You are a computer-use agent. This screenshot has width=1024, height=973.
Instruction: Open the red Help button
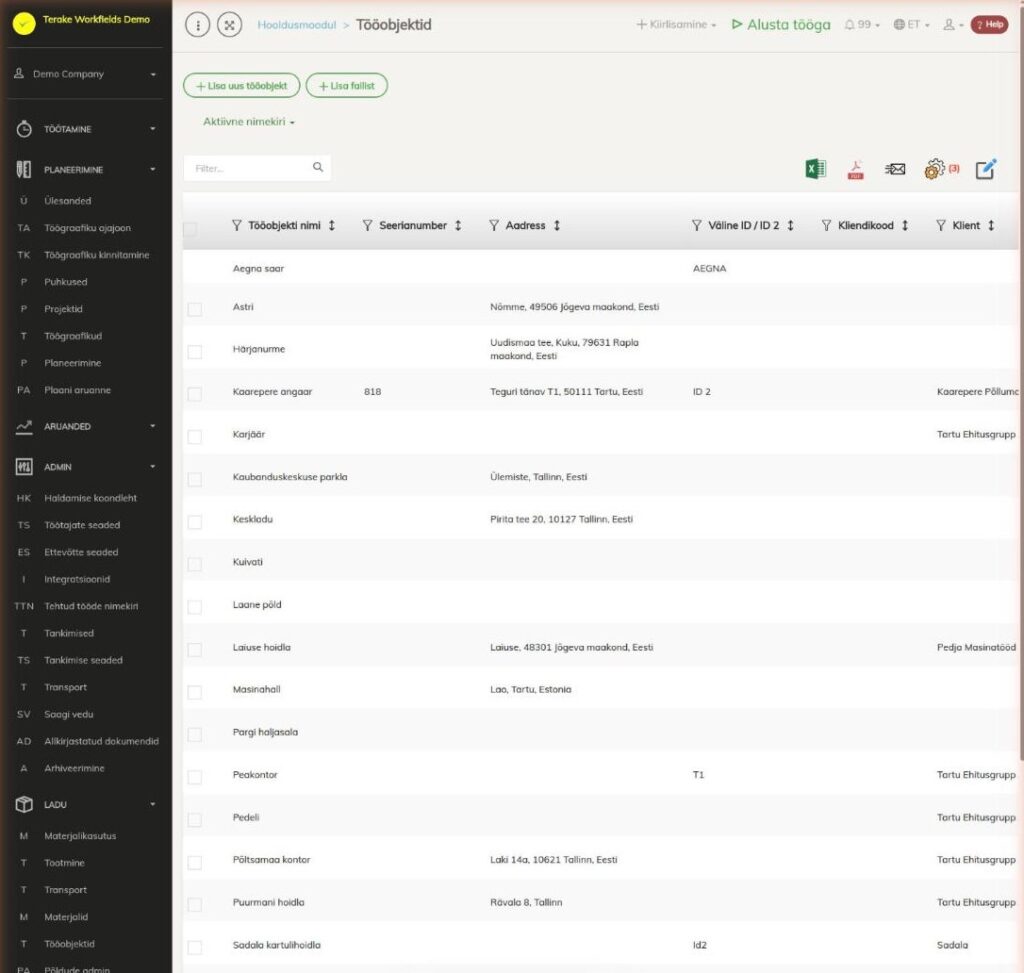989,25
